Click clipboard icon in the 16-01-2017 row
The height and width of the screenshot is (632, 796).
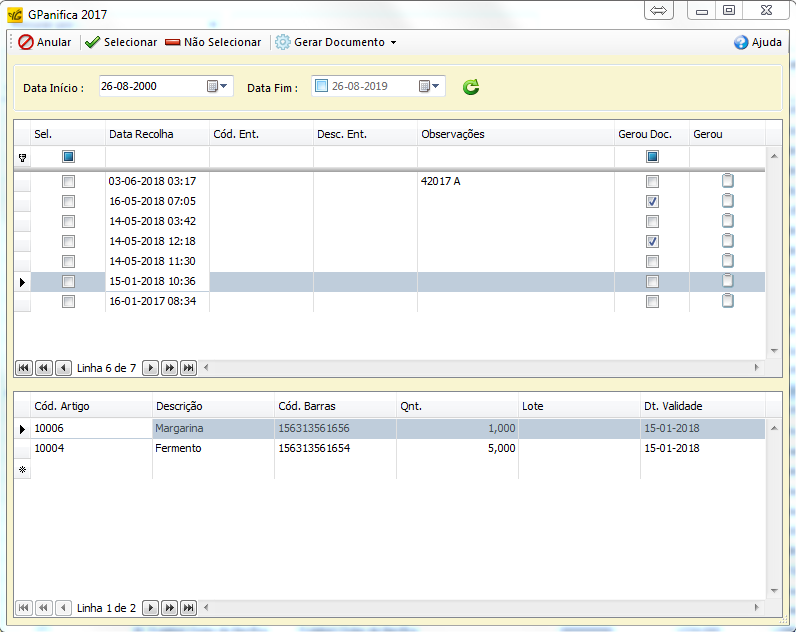coord(727,301)
